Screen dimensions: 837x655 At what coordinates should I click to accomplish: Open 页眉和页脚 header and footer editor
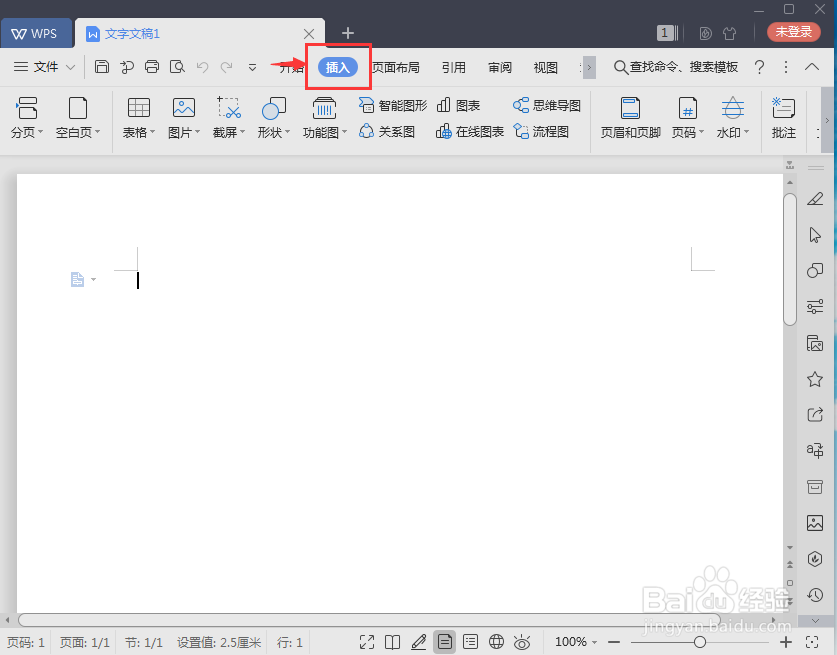[x=629, y=115]
